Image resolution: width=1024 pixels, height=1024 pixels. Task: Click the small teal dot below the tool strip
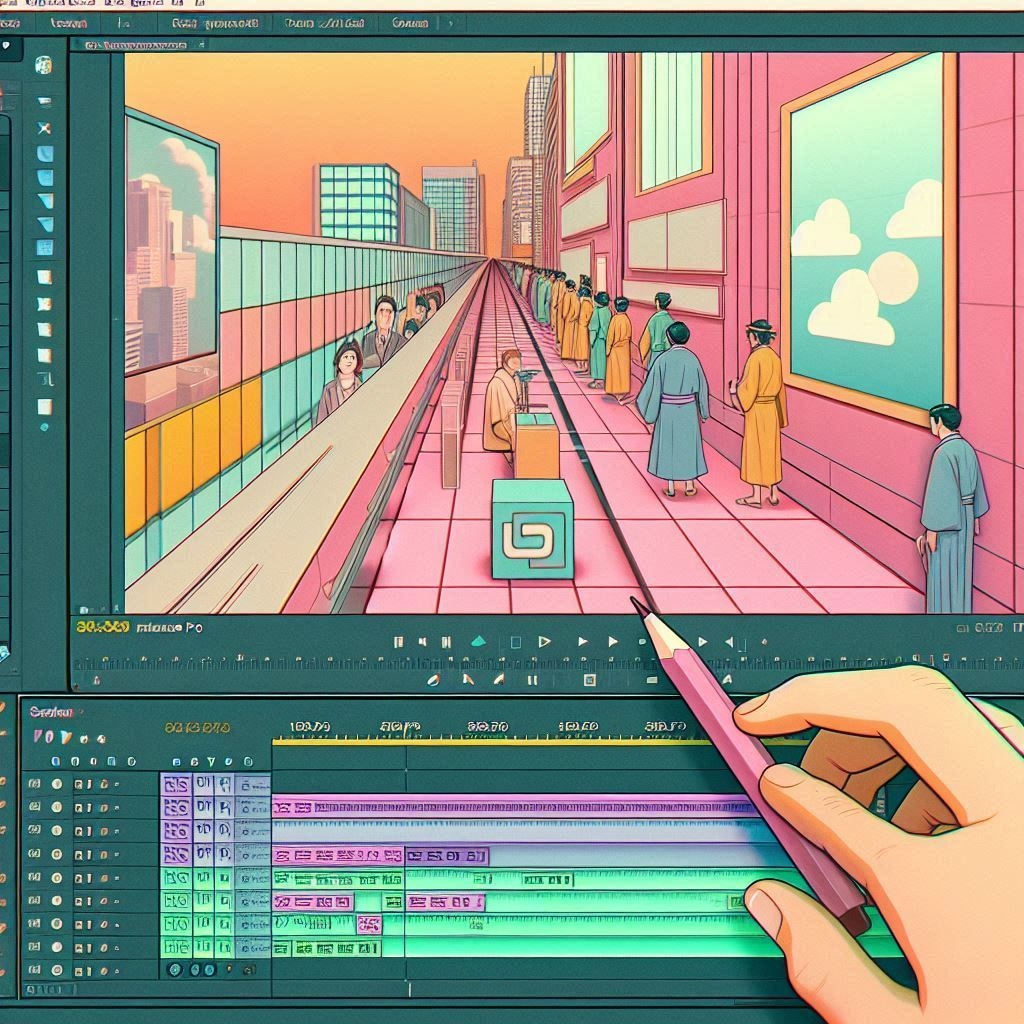44,427
